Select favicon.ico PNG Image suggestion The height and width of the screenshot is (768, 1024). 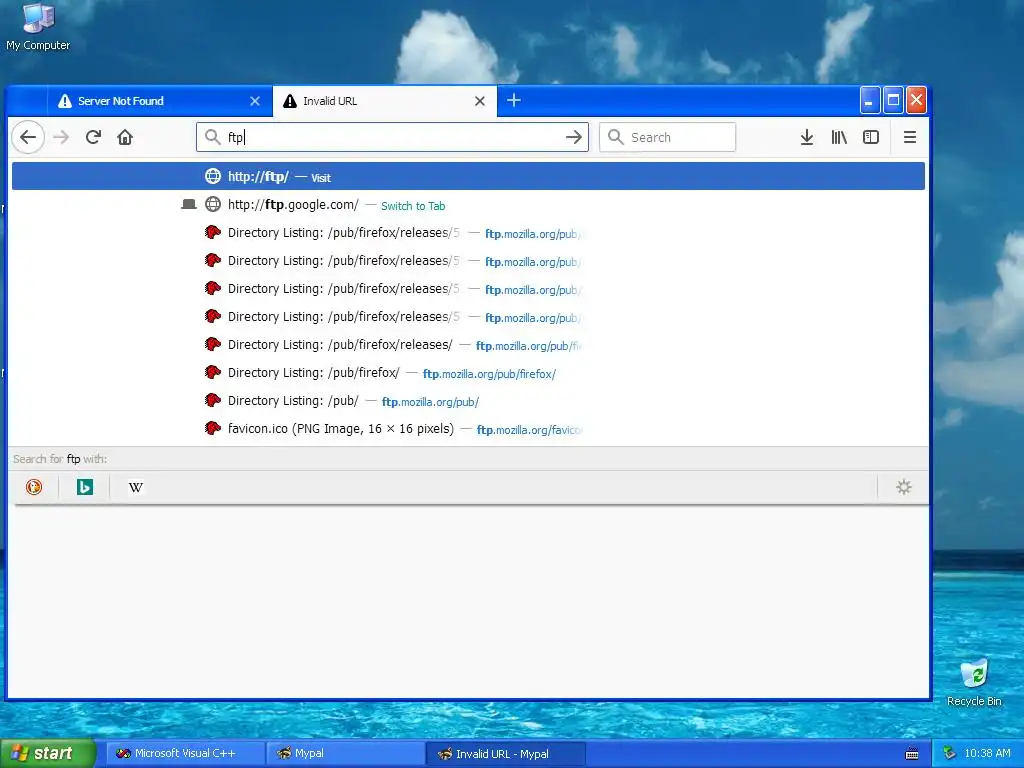[x=468, y=429]
